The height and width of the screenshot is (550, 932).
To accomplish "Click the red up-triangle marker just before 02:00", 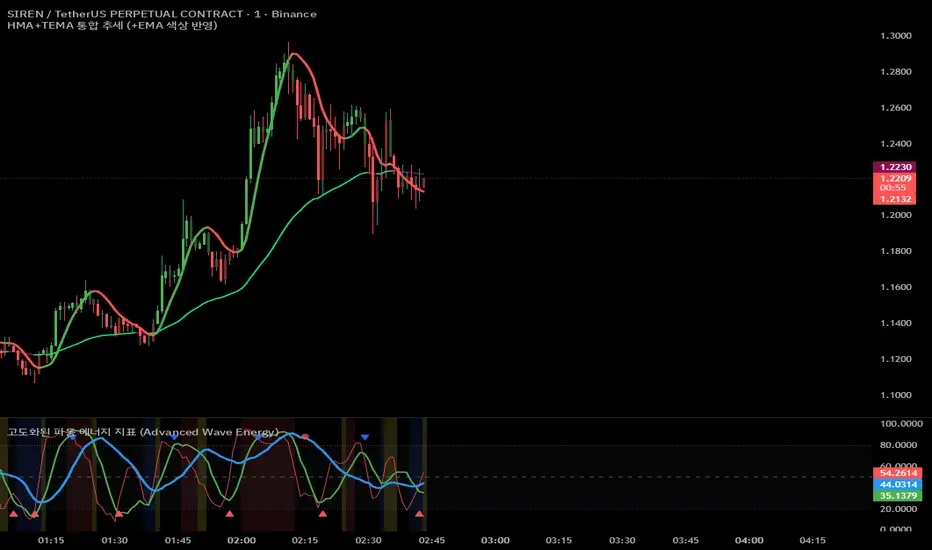I will (229, 513).
